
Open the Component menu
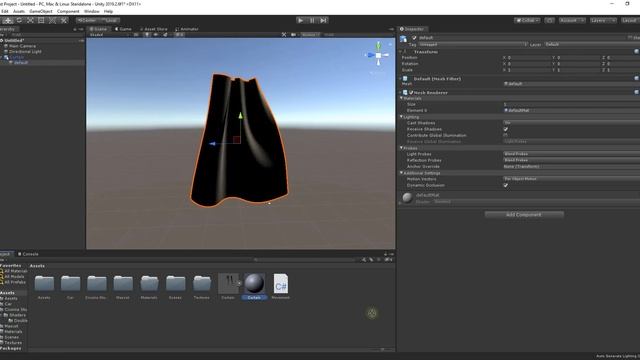click(x=68, y=11)
